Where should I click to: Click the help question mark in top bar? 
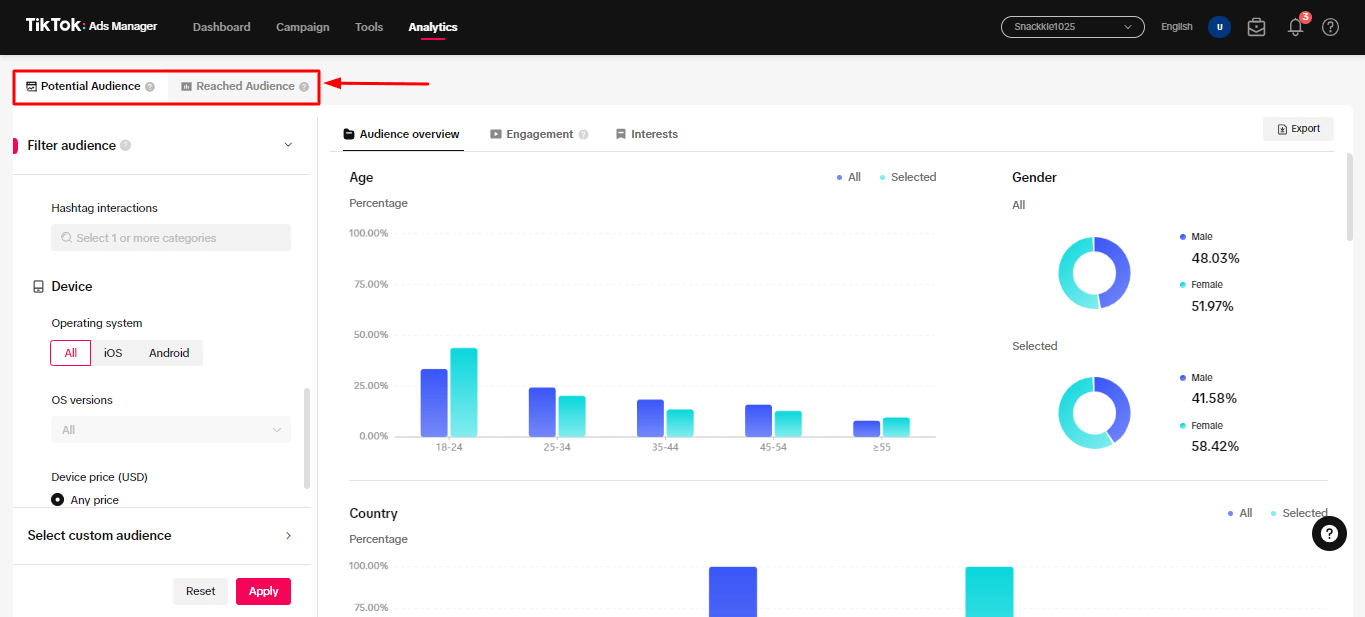pos(1330,27)
